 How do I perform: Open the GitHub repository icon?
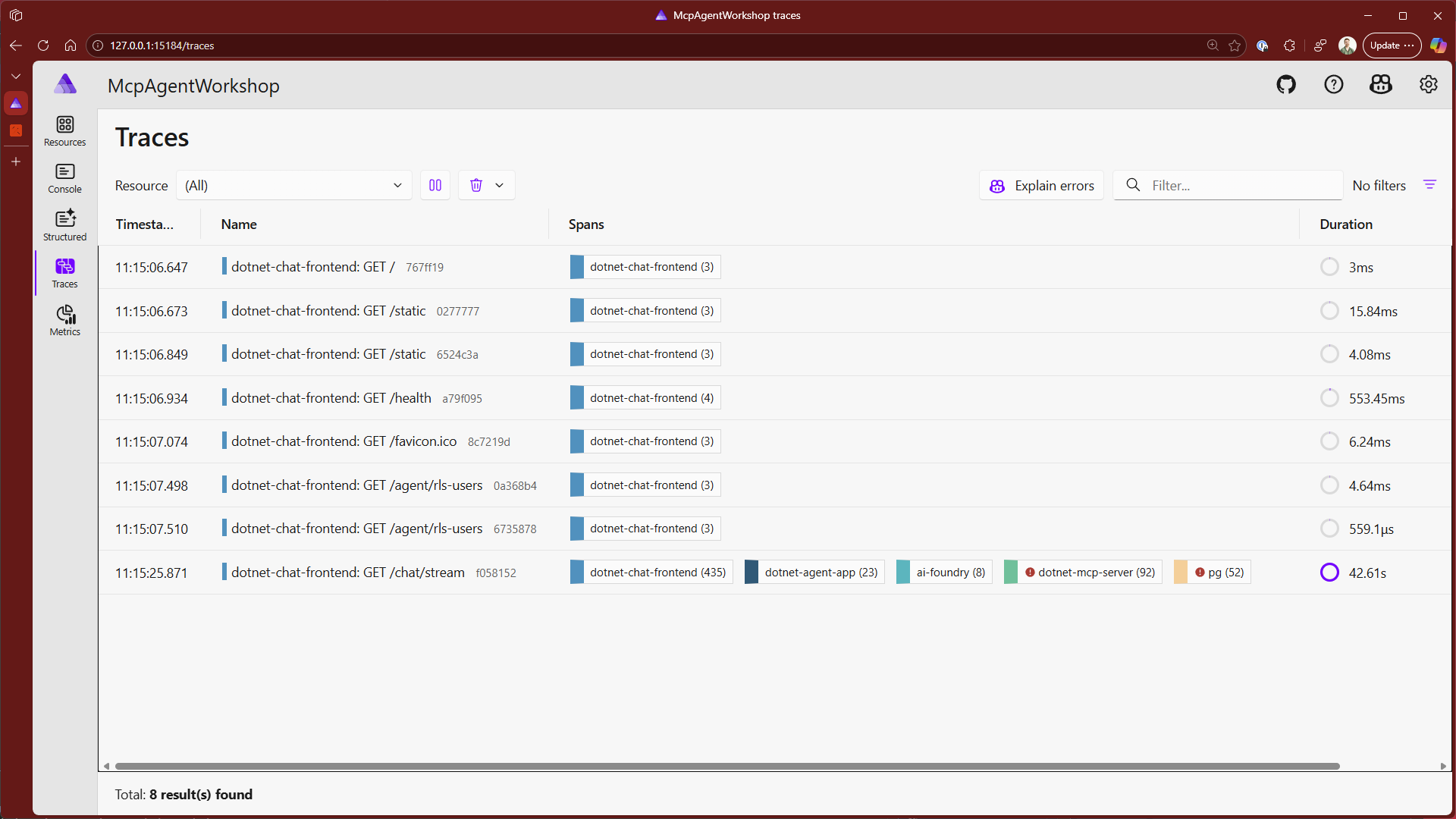tap(1286, 84)
